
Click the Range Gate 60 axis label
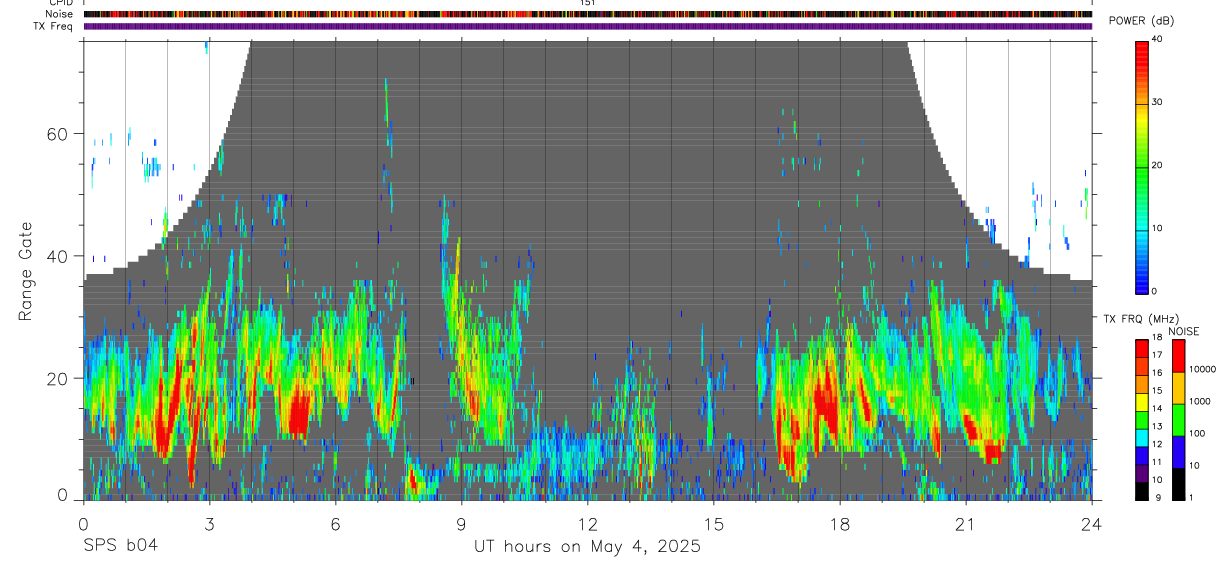click(66, 134)
